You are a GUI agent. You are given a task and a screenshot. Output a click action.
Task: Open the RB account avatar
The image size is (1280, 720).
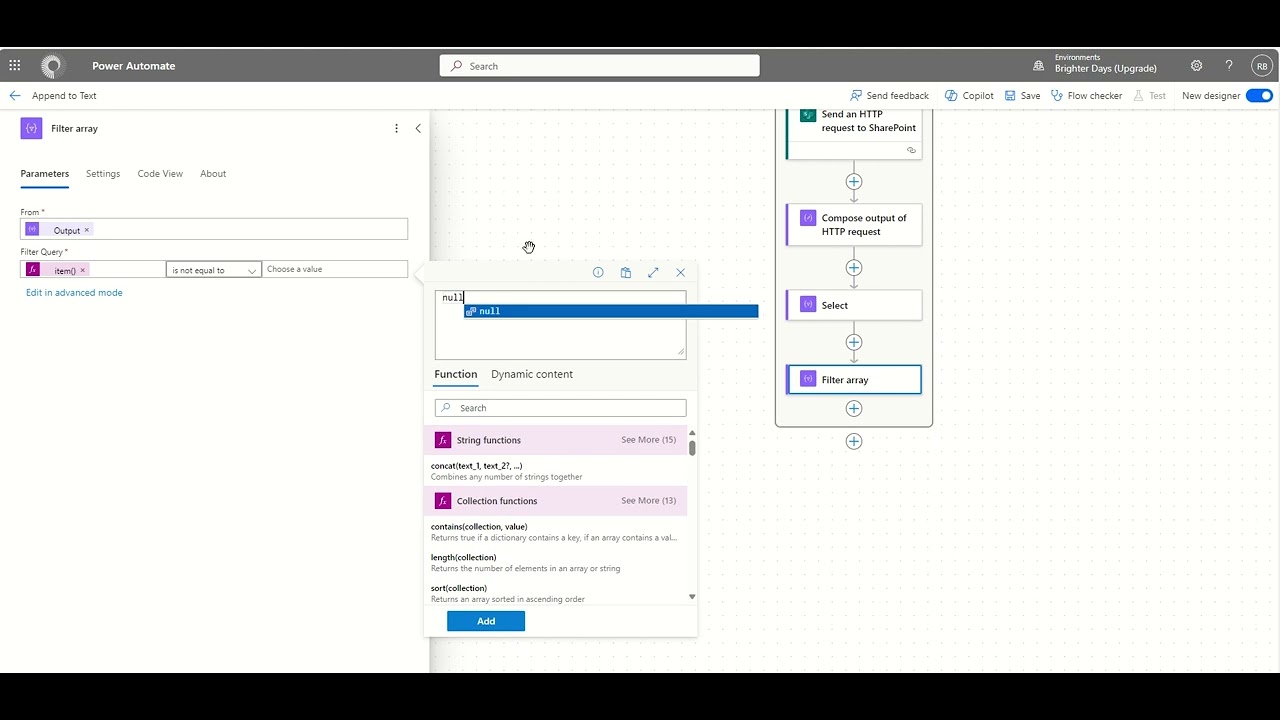(1262, 66)
